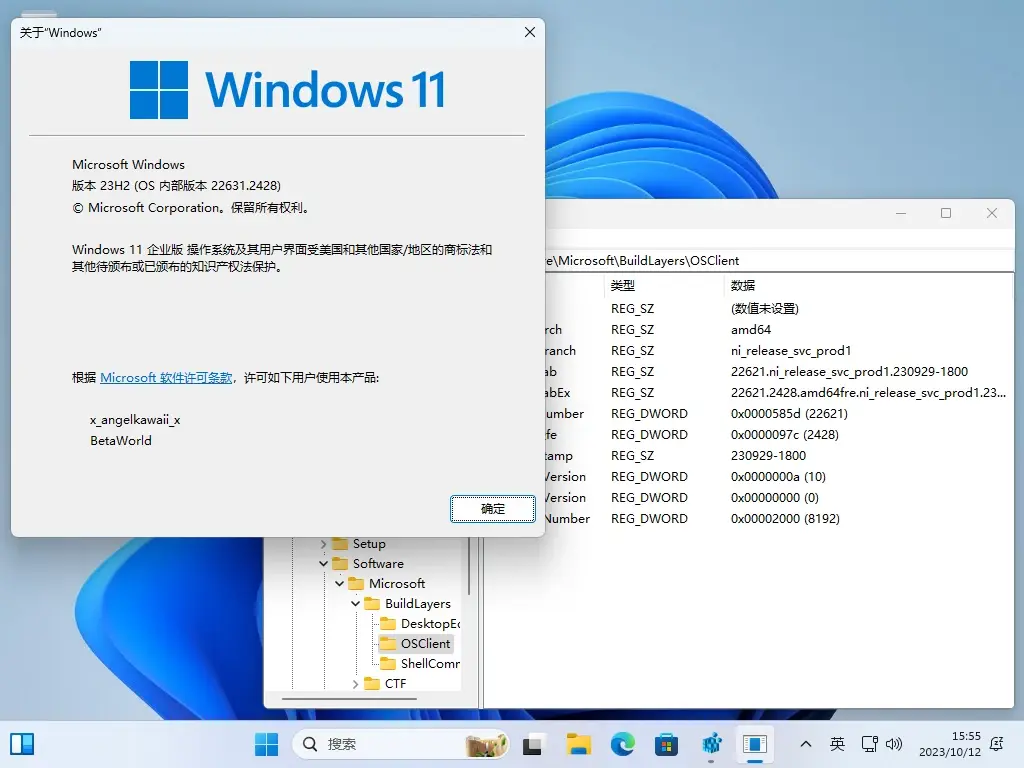Select the 0x00000000 (0) value
The height and width of the screenshot is (768, 1024).
[x=775, y=498]
